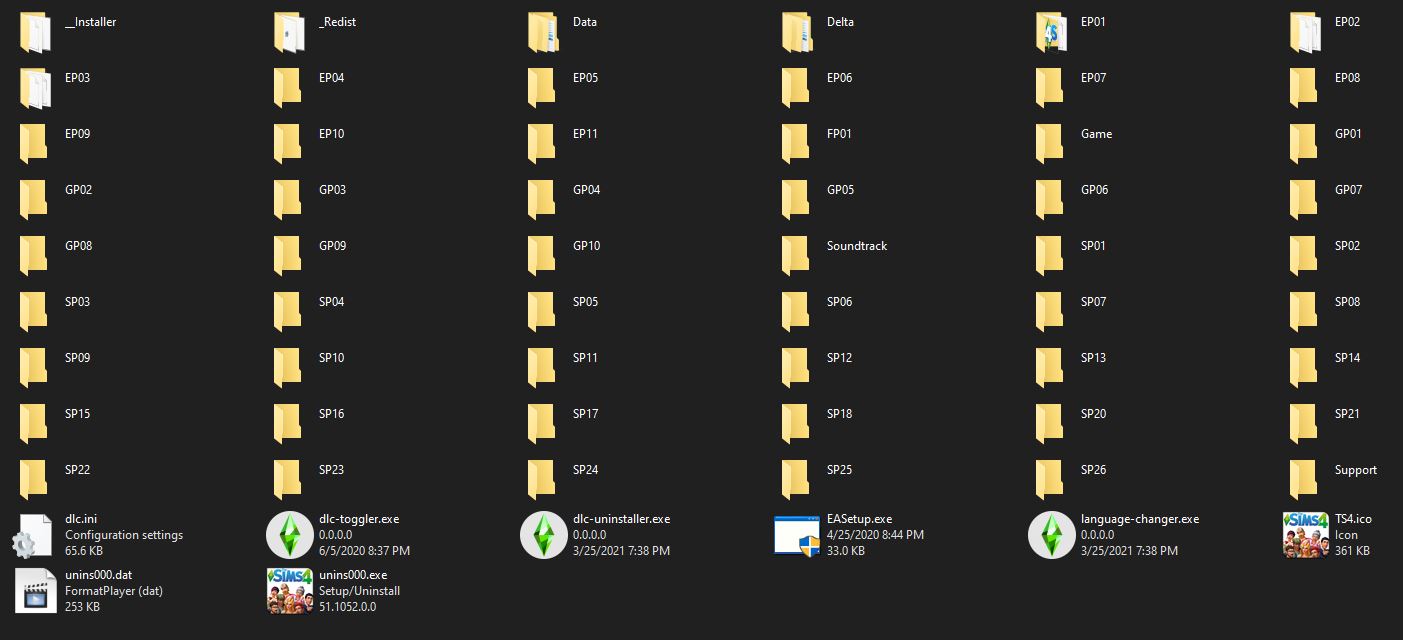Click the TS4.ico Sims 4 icon

pyautogui.click(x=1305, y=535)
